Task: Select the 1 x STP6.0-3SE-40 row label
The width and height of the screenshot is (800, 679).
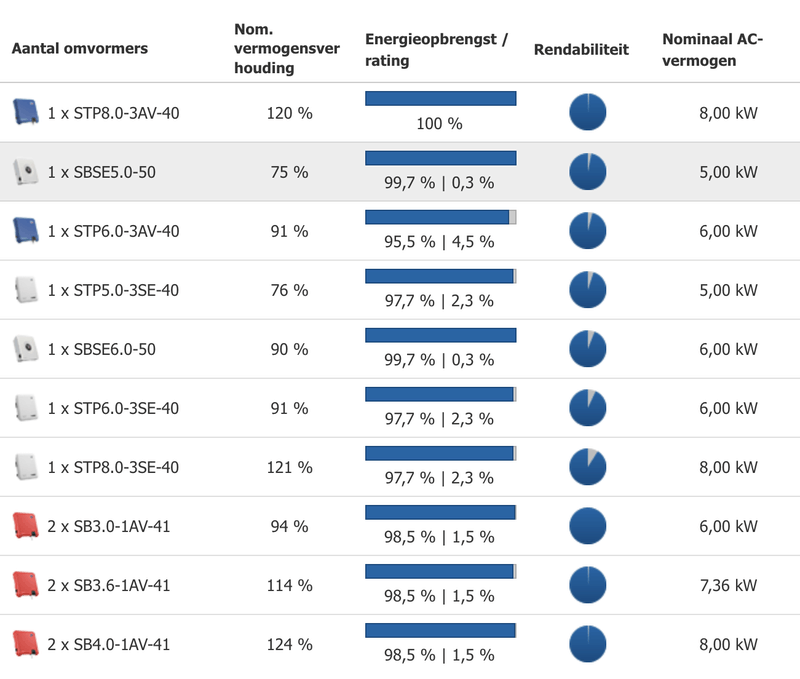Action: [114, 408]
